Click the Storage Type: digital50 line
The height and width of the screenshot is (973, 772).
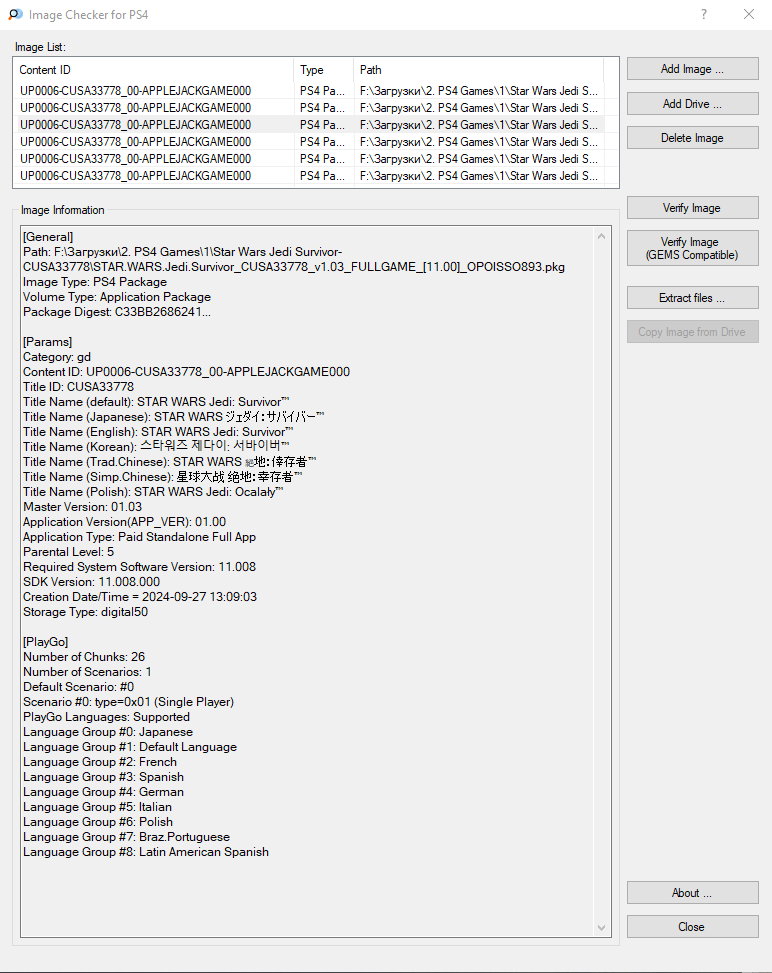pyautogui.click(x=86, y=612)
